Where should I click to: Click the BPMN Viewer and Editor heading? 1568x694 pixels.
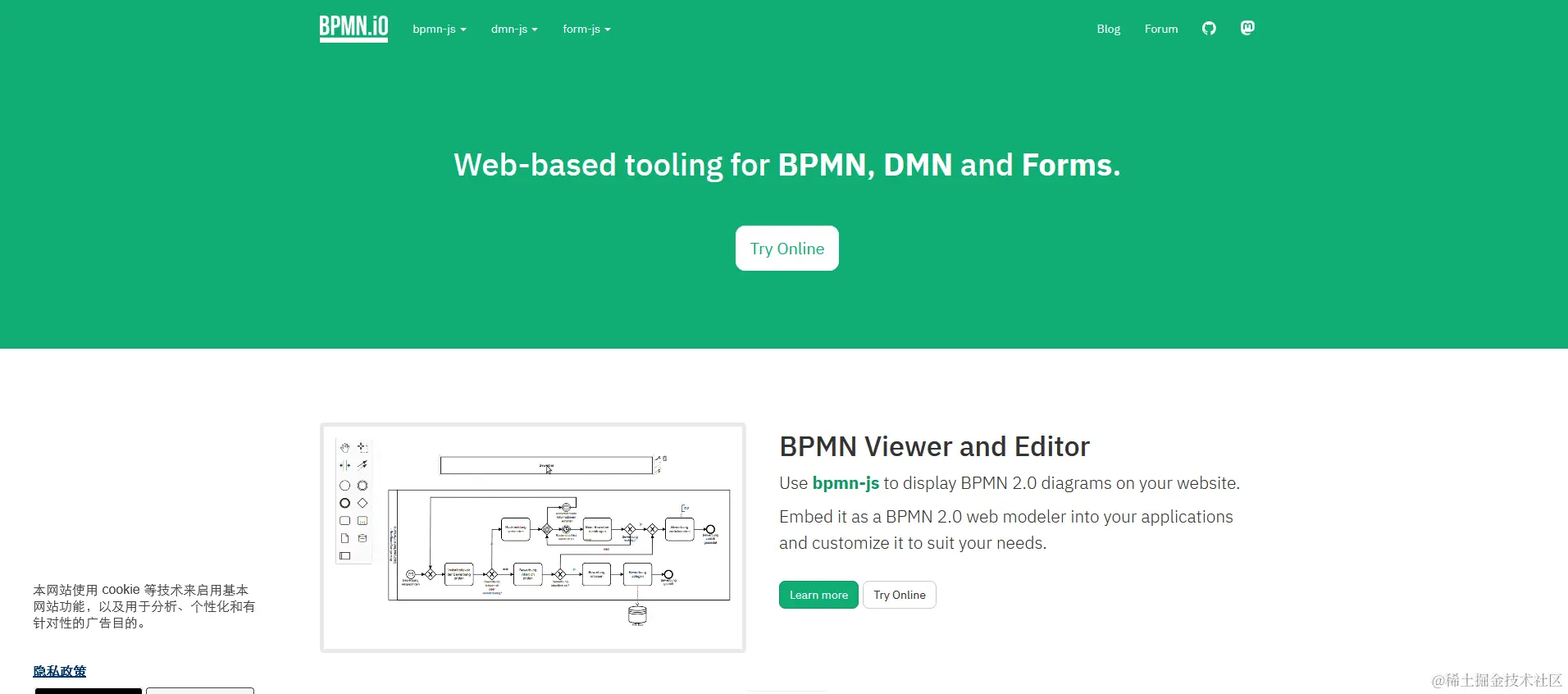[934, 446]
